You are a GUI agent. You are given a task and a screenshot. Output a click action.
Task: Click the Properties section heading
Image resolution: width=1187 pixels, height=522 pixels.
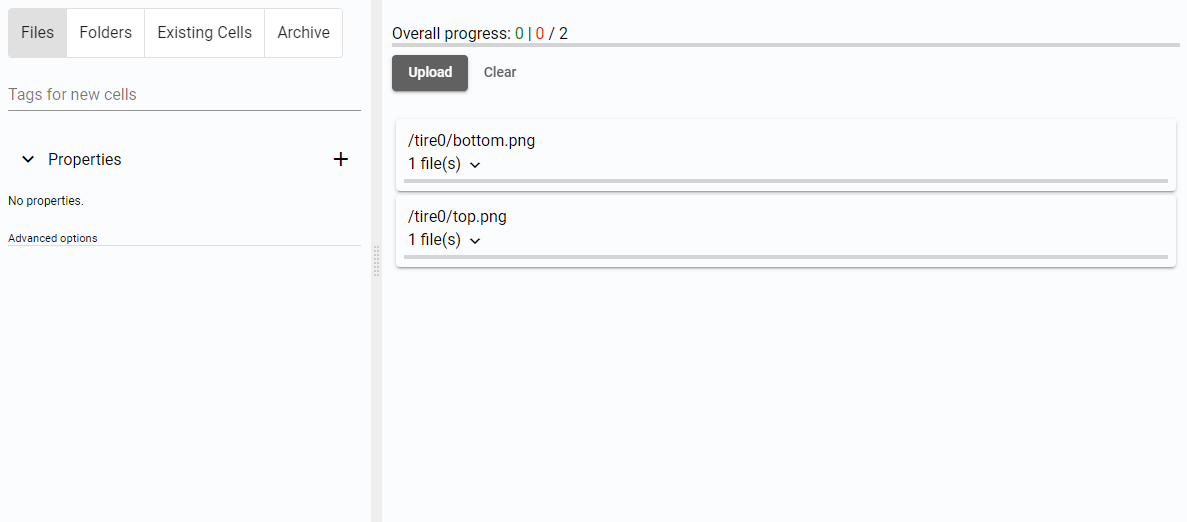pyautogui.click(x=85, y=160)
